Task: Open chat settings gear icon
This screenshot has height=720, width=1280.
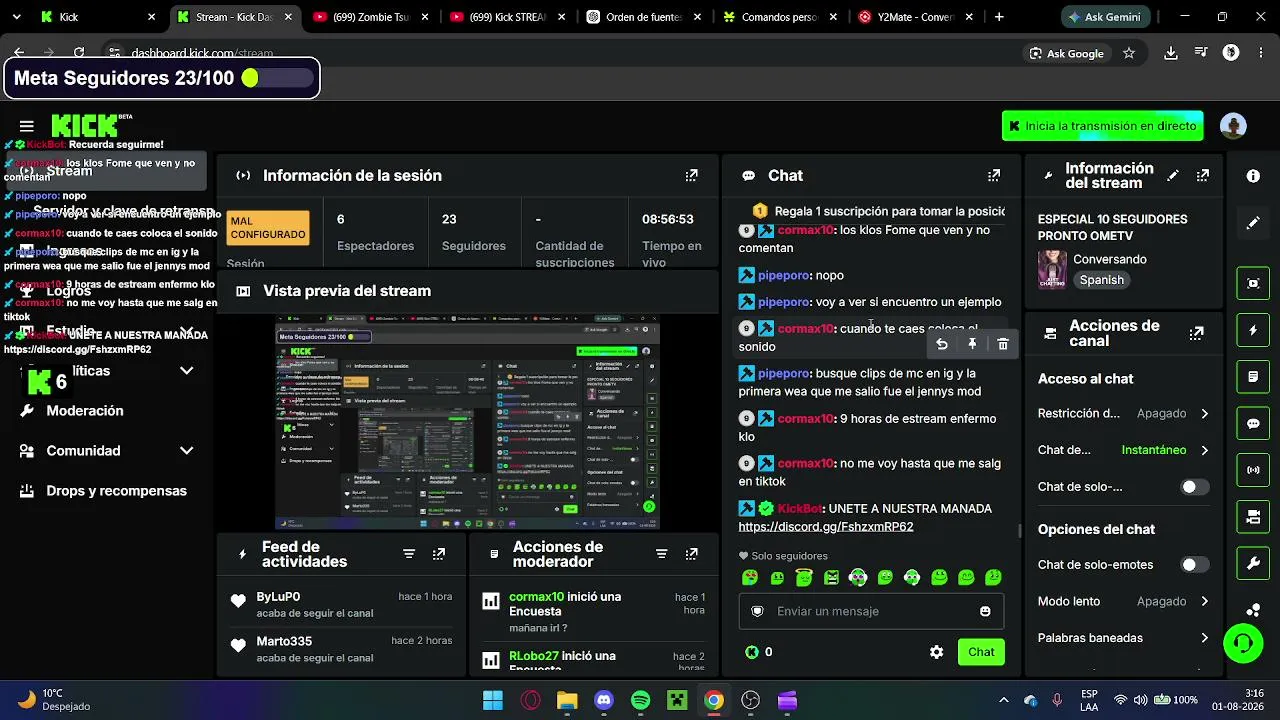Action: coord(936,652)
